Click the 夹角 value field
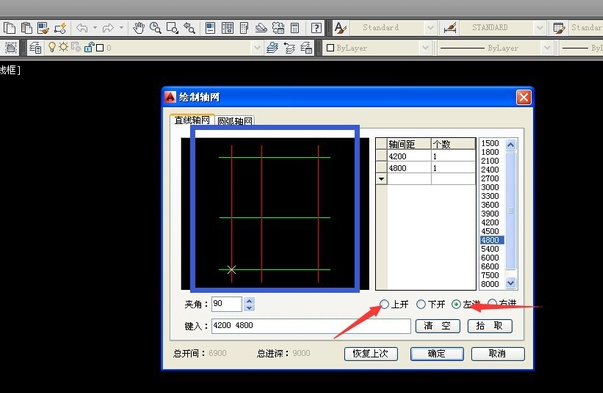Screen dimensions: 603x393 click(227, 304)
